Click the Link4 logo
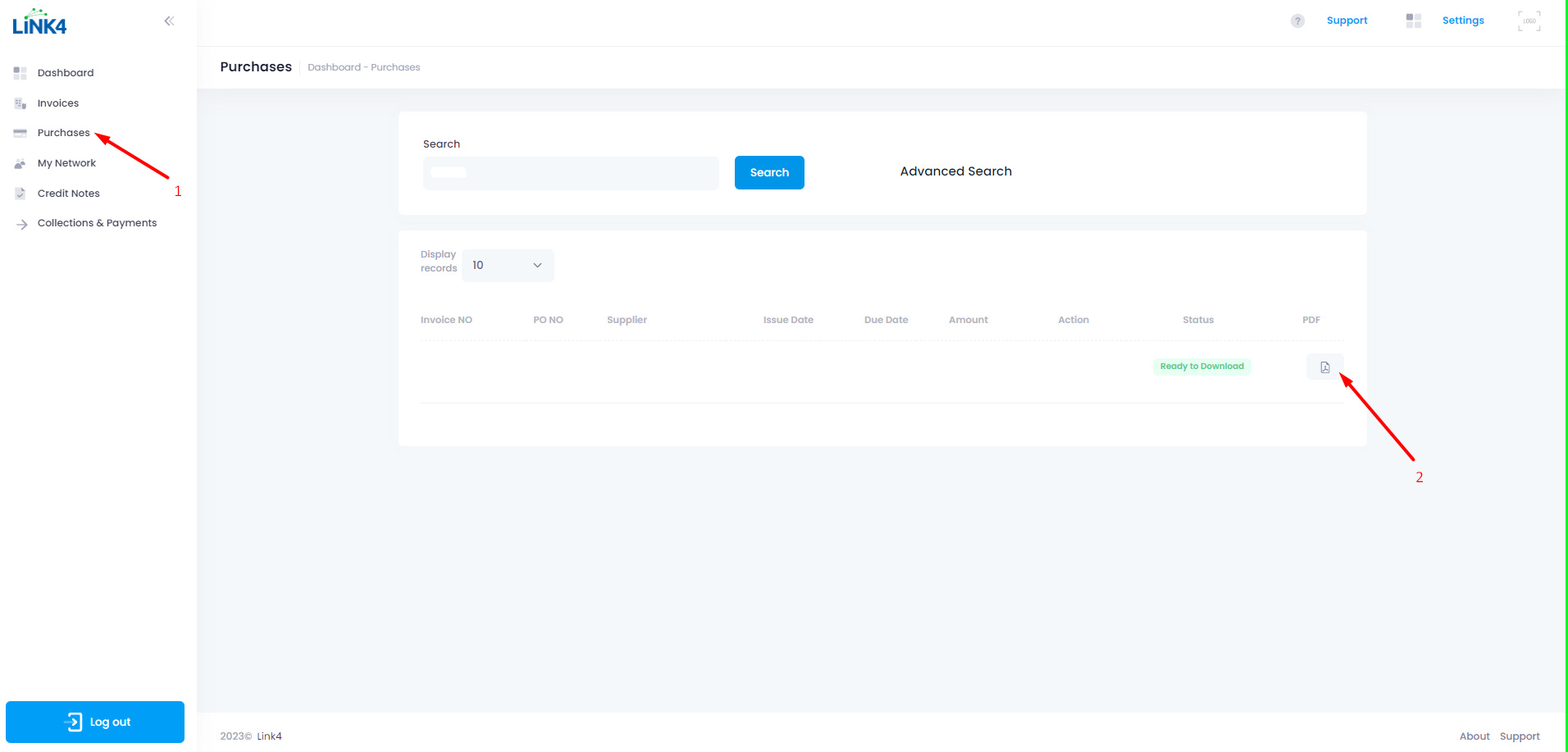 click(39, 22)
